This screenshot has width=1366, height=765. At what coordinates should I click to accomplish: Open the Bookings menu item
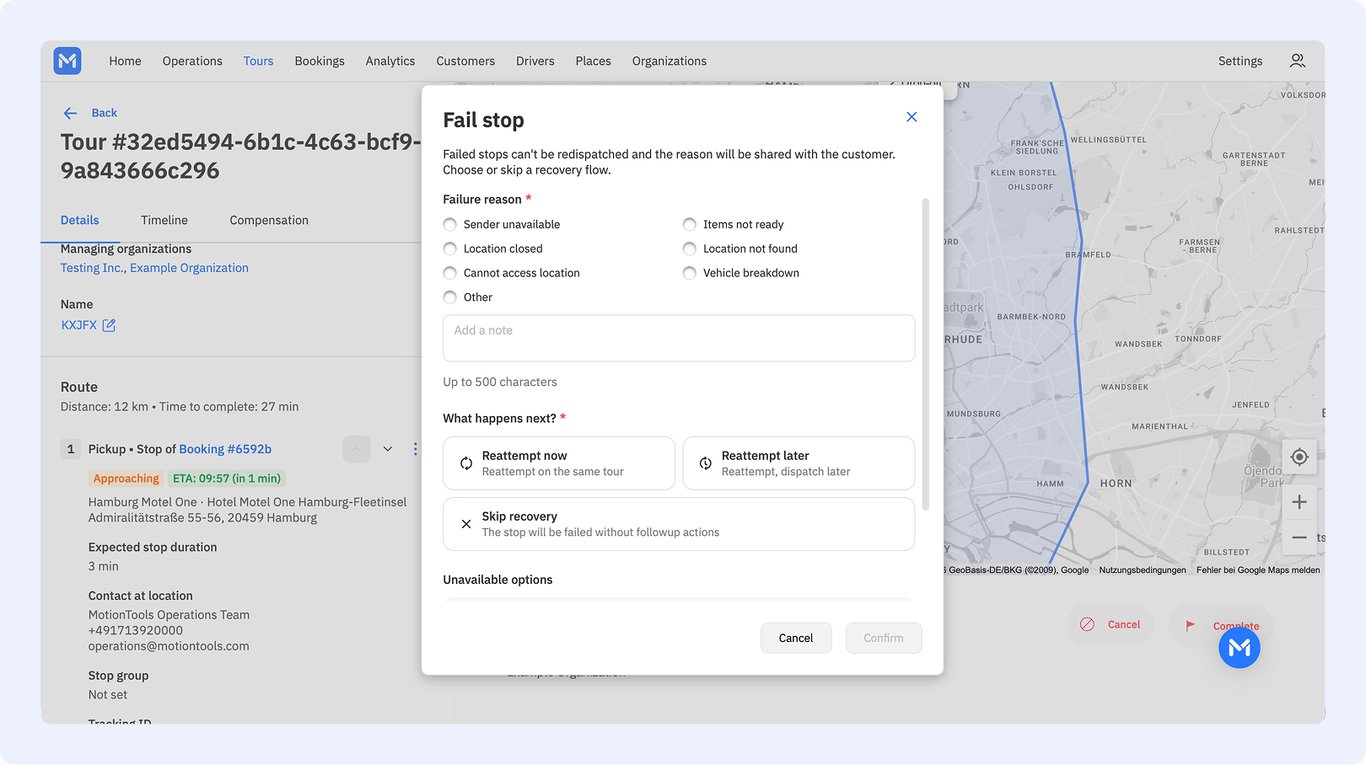click(319, 61)
